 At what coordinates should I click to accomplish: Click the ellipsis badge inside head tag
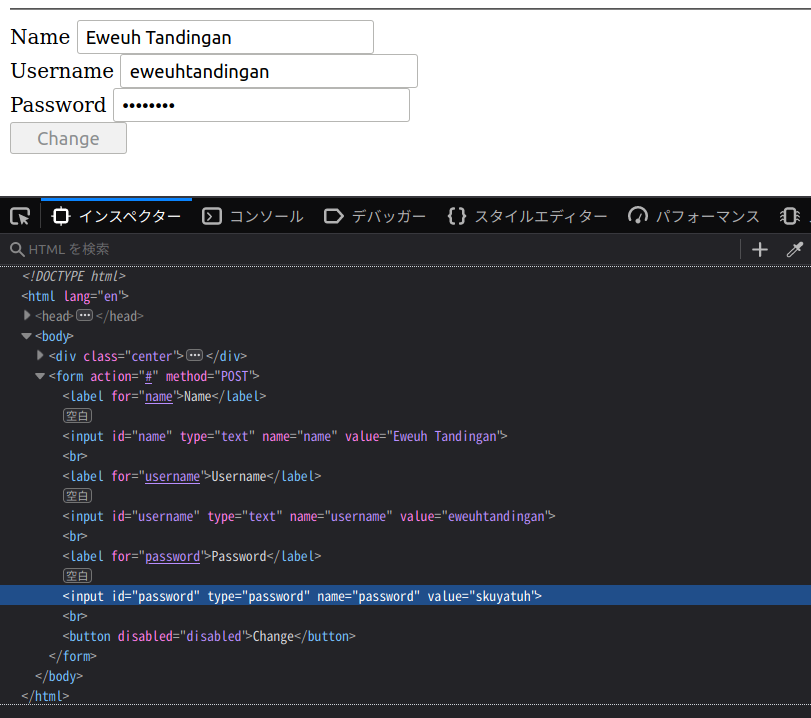84,315
